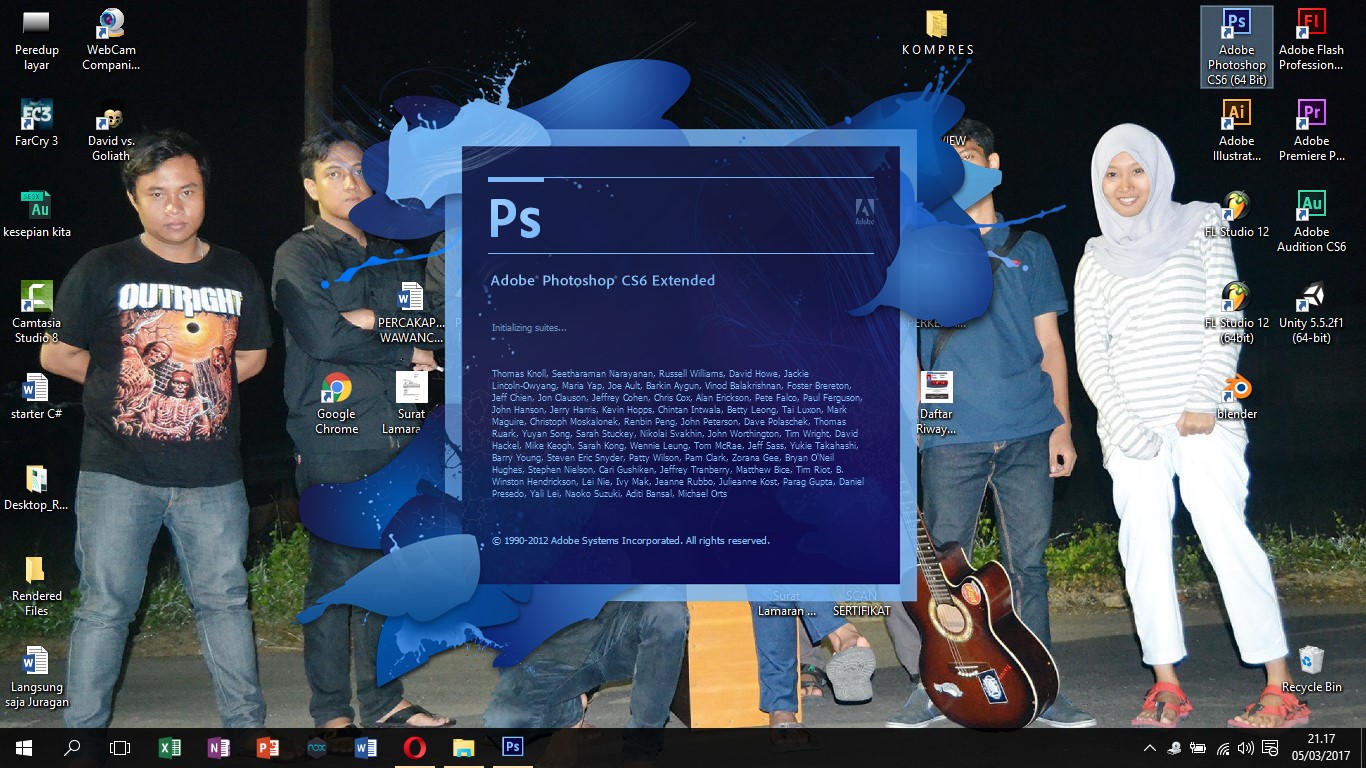This screenshot has height=768, width=1366.
Task: Select the Adobe Illustrator desktop shortcut
Action: pos(1236,131)
